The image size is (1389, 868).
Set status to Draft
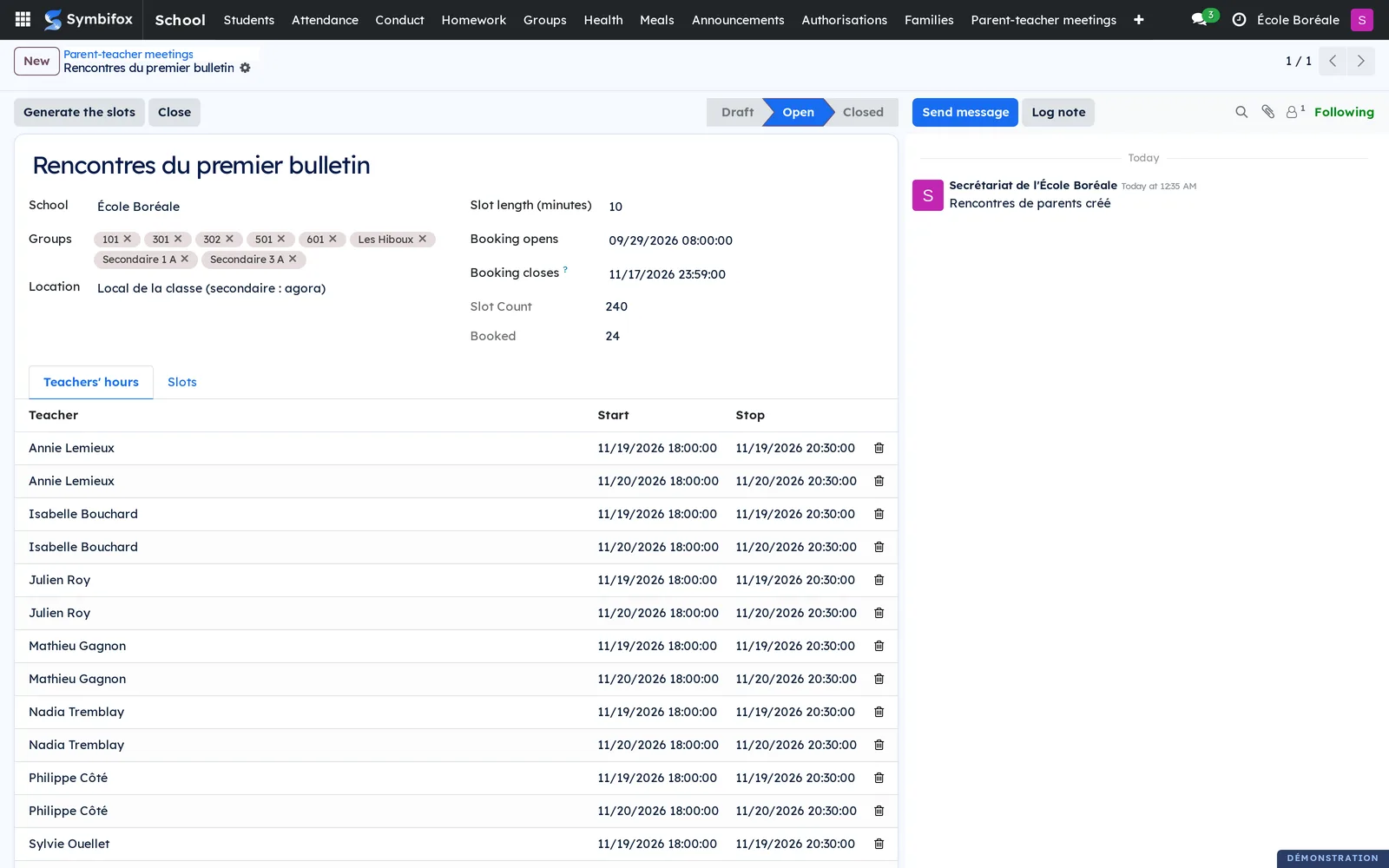(736, 112)
